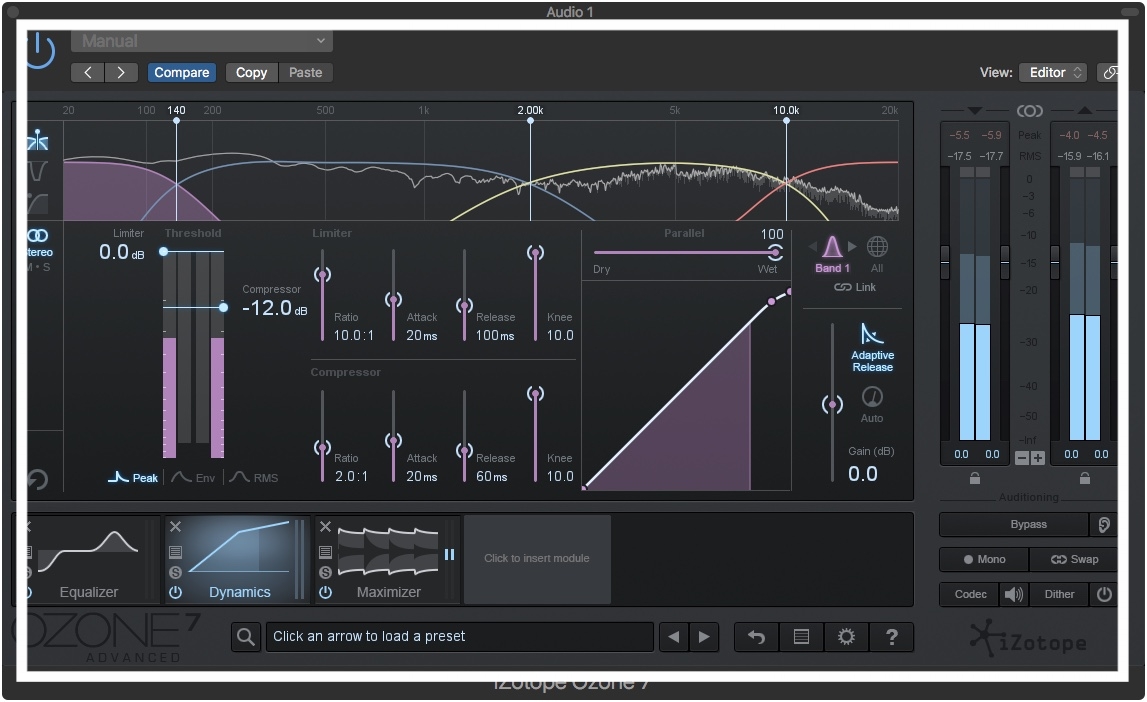
Task: Click the Compressor Ratio slider knob
Action: [x=323, y=448]
